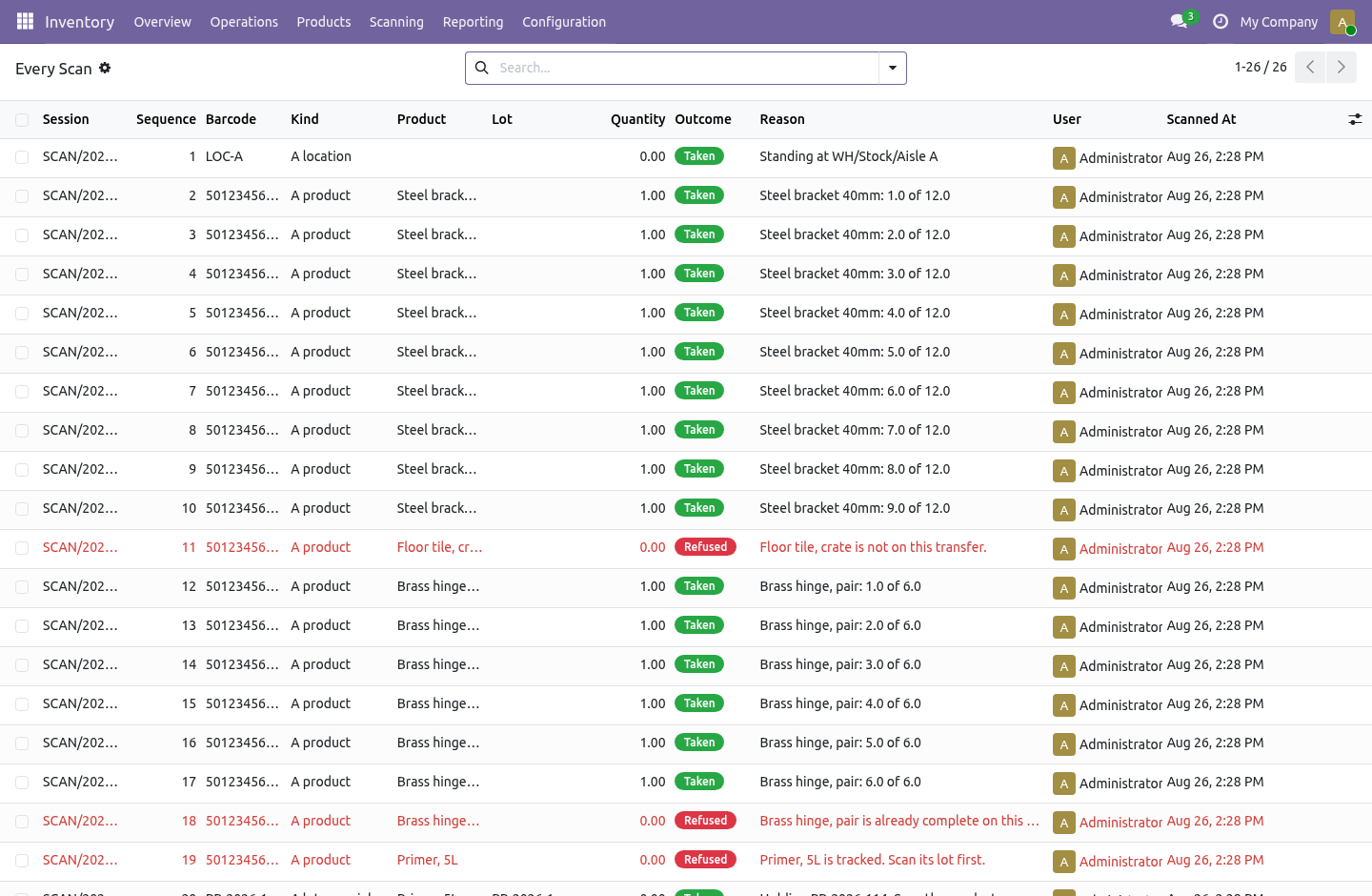The image size is (1372, 896).
Task: Click the 'Floor tile, cr…' product cell
Action: (x=439, y=547)
